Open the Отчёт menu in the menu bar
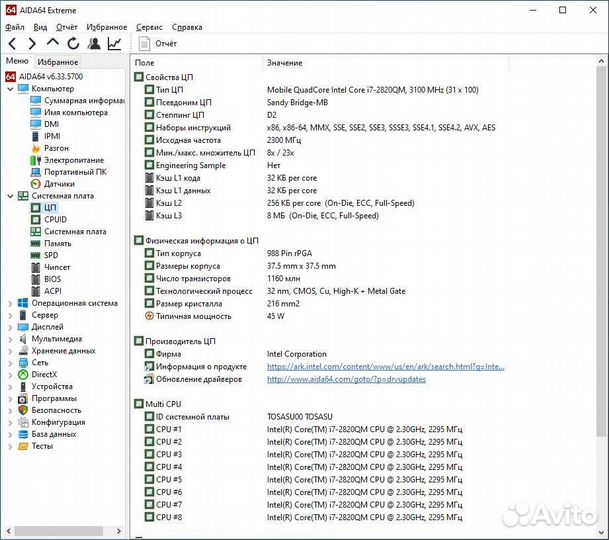 coord(66,27)
